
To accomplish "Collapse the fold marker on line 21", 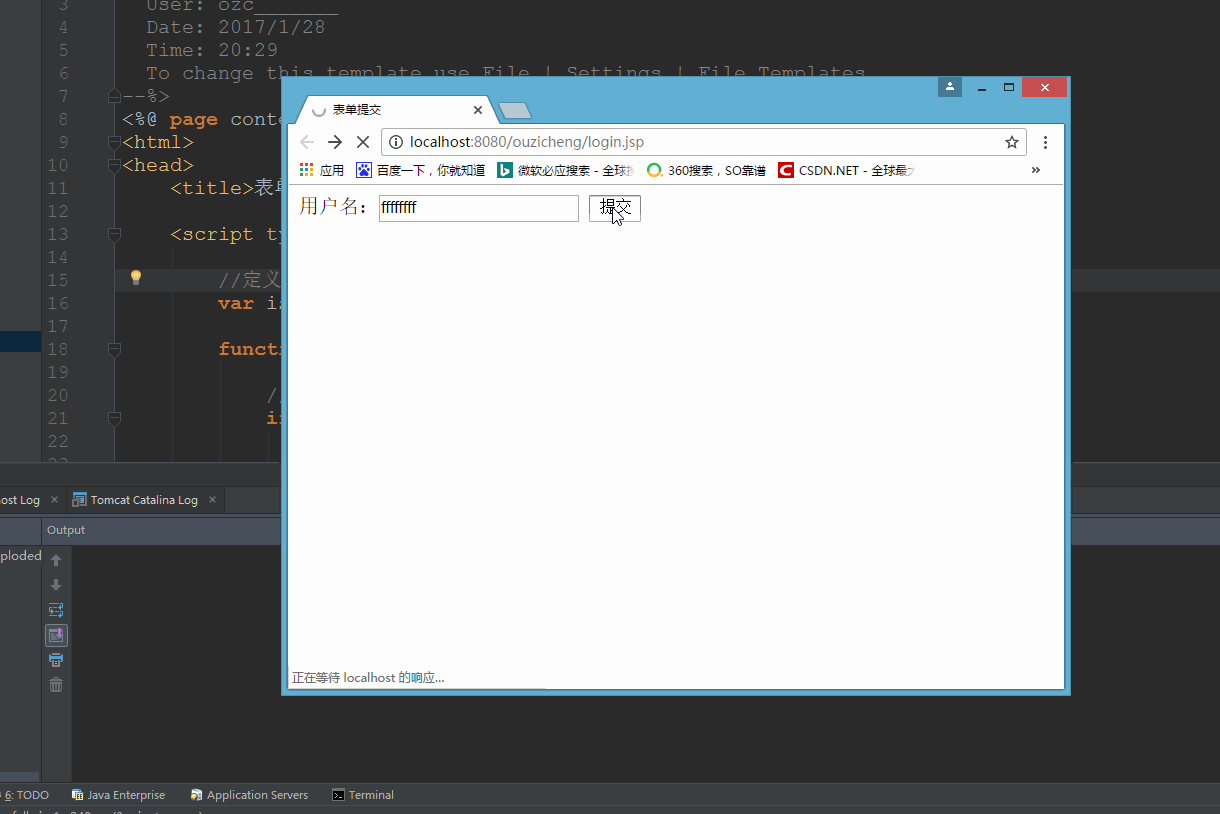I will coord(114,418).
